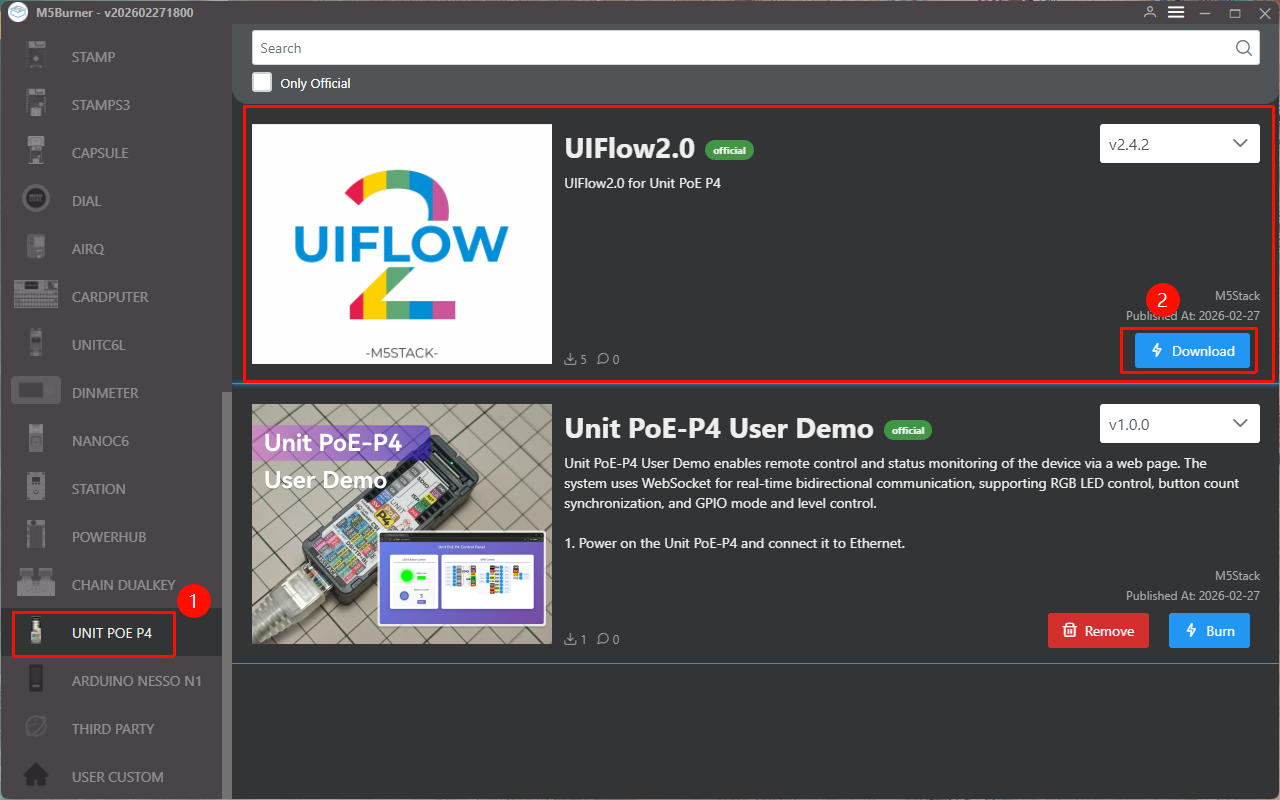Click the USER CUSTOM home icon

[36, 776]
